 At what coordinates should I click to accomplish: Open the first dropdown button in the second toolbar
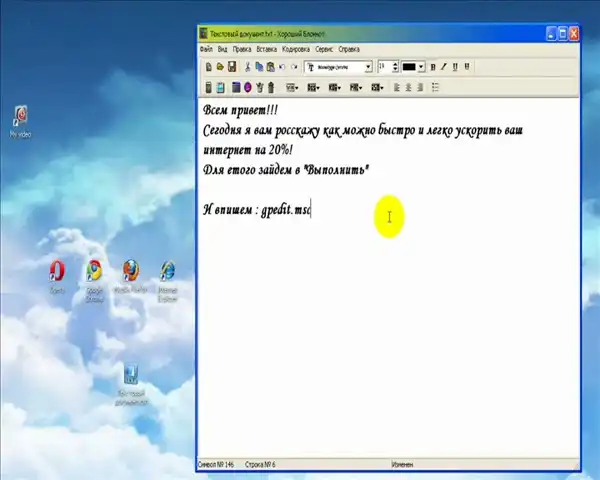click(292, 88)
